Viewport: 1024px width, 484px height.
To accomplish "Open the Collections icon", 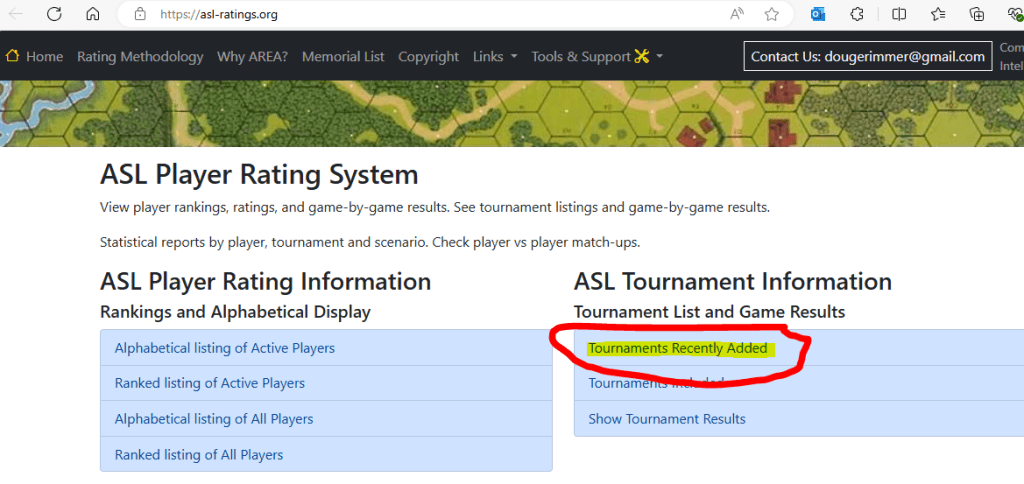I will pyautogui.click(x=977, y=14).
